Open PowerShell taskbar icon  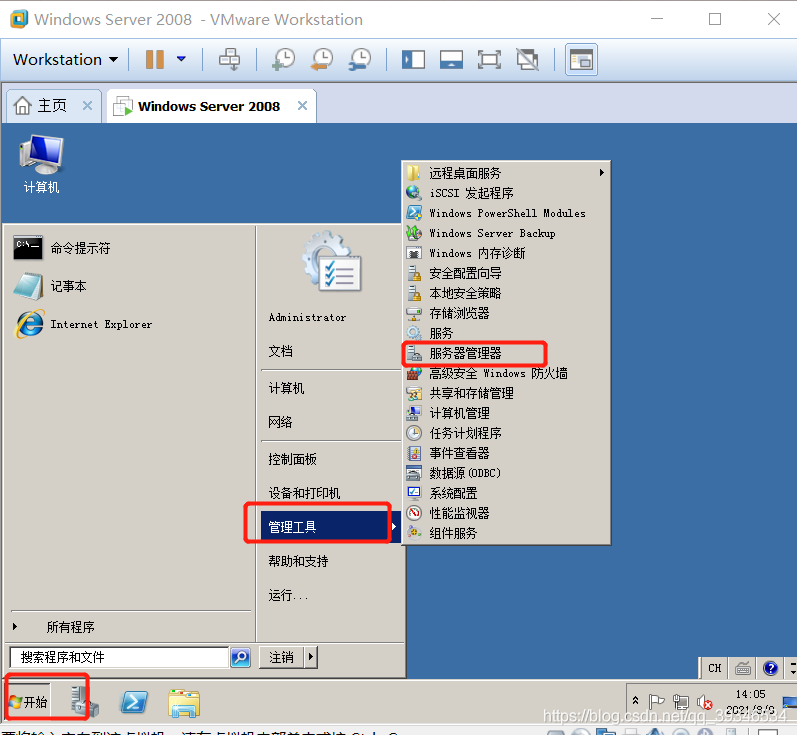pos(134,702)
